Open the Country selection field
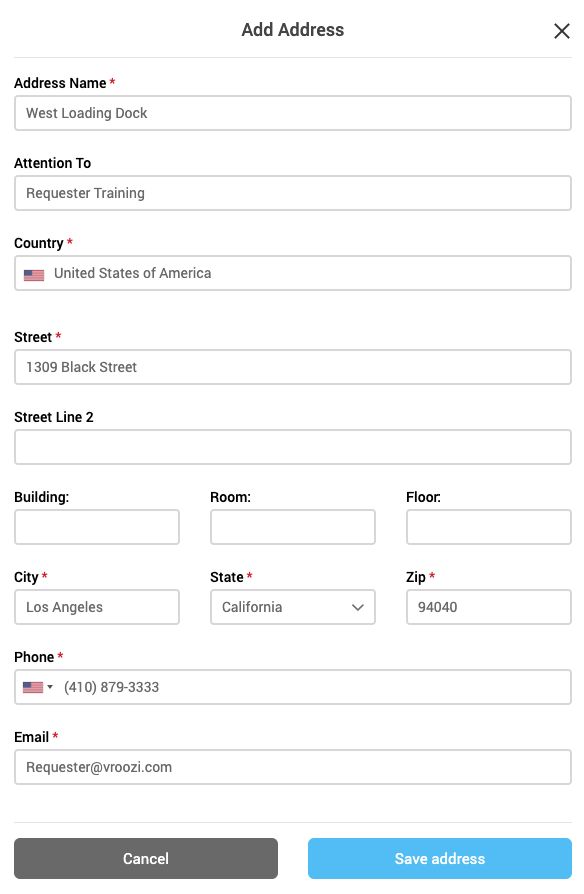The image size is (584, 894). [293, 273]
